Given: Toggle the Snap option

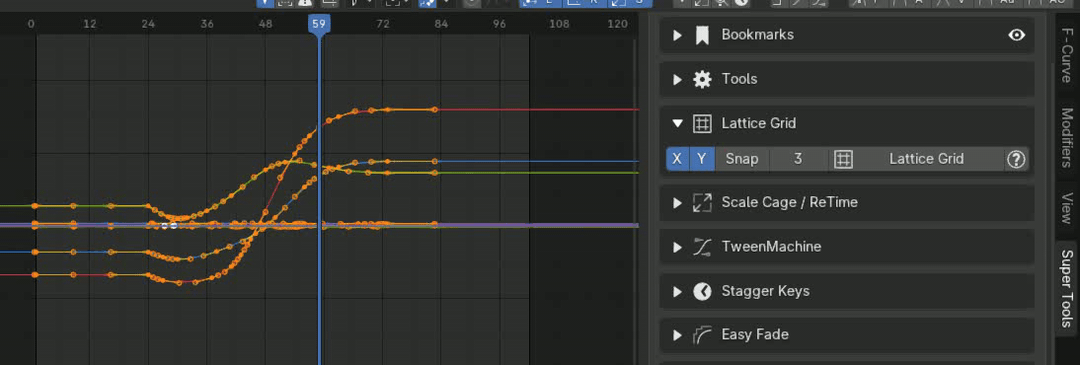Looking at the screenshot, I should coord(742,159).
